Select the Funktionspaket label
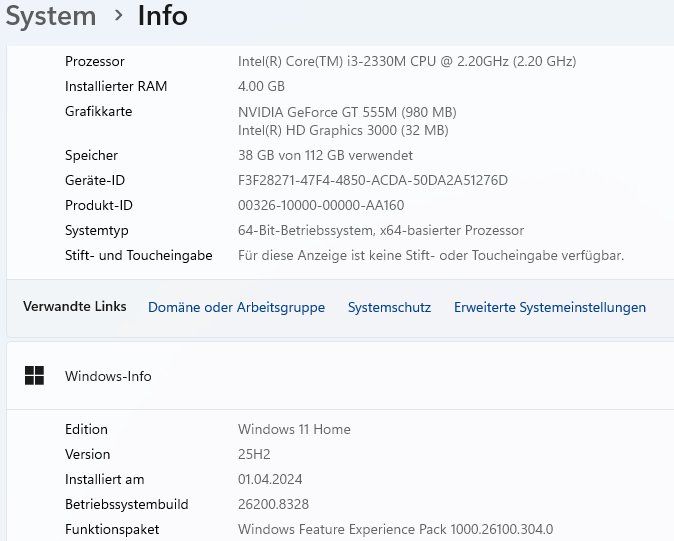 pyautogui.click(x=112, y=529)
